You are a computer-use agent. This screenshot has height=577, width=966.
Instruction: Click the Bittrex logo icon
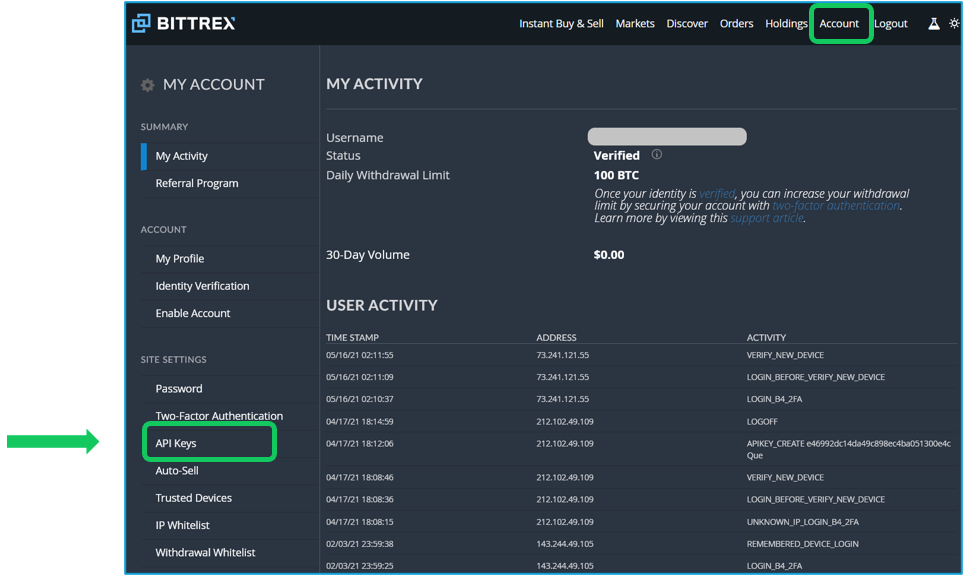141,23
